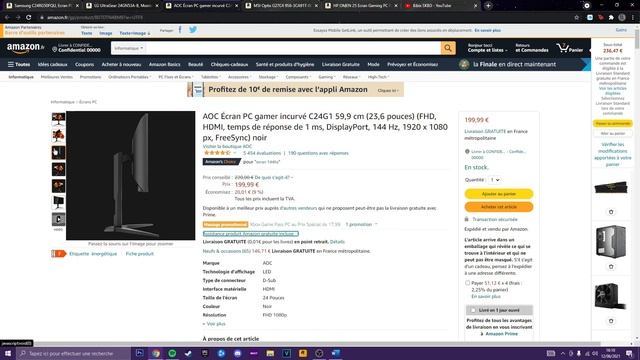Bookmark this page with the star
The height and width of the screenshot is (360, 640).
pos(576,18)
